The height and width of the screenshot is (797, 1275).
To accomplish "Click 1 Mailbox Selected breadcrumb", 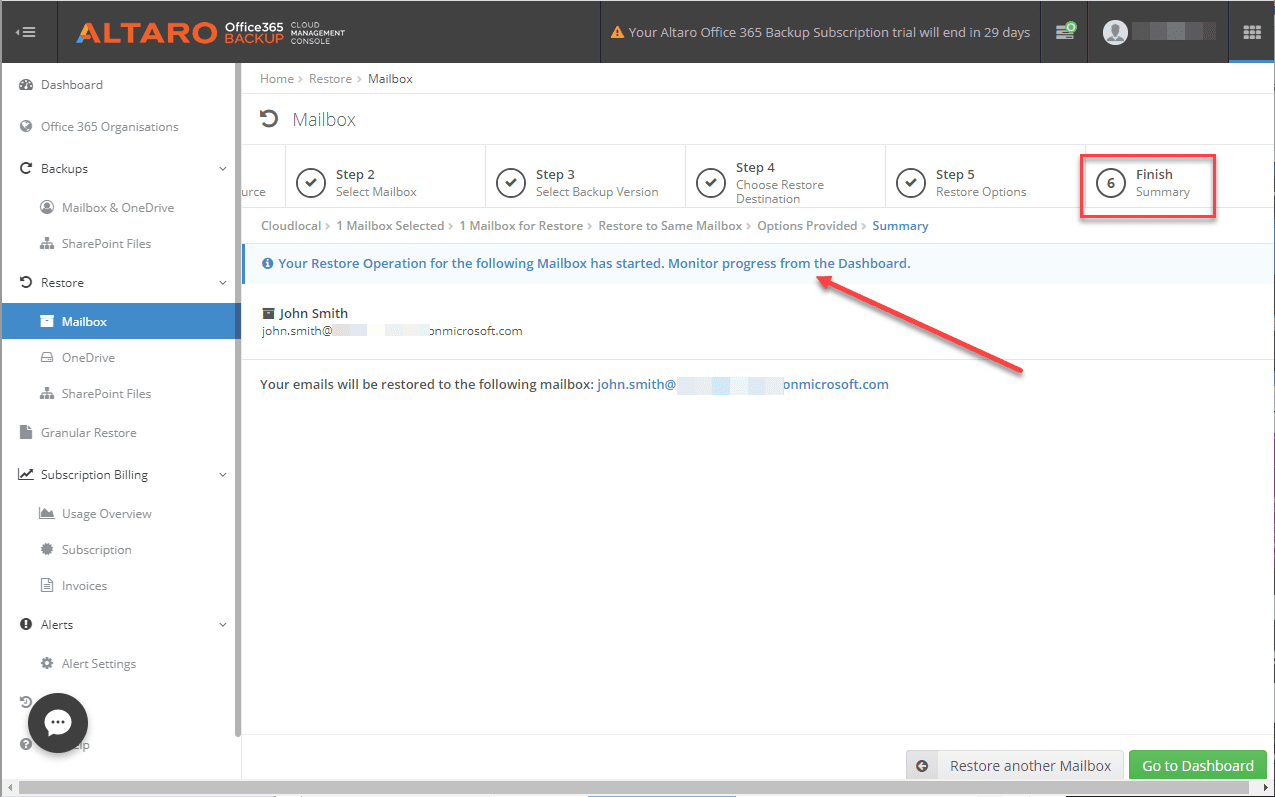I will tap(390, 226).
